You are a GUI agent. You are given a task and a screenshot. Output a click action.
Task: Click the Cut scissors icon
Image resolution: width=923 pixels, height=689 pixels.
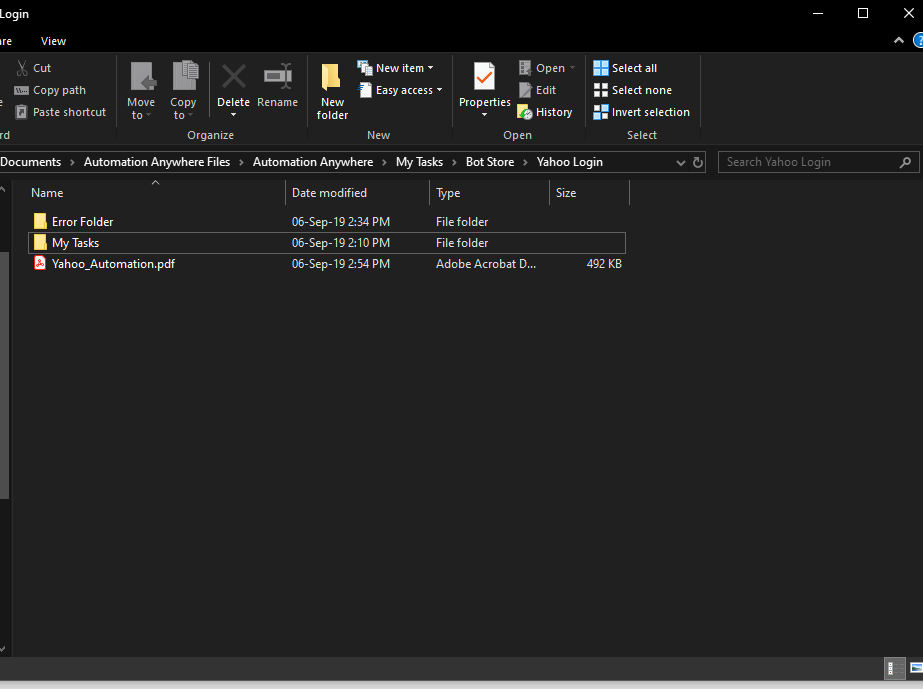click(x=22, y=68)
